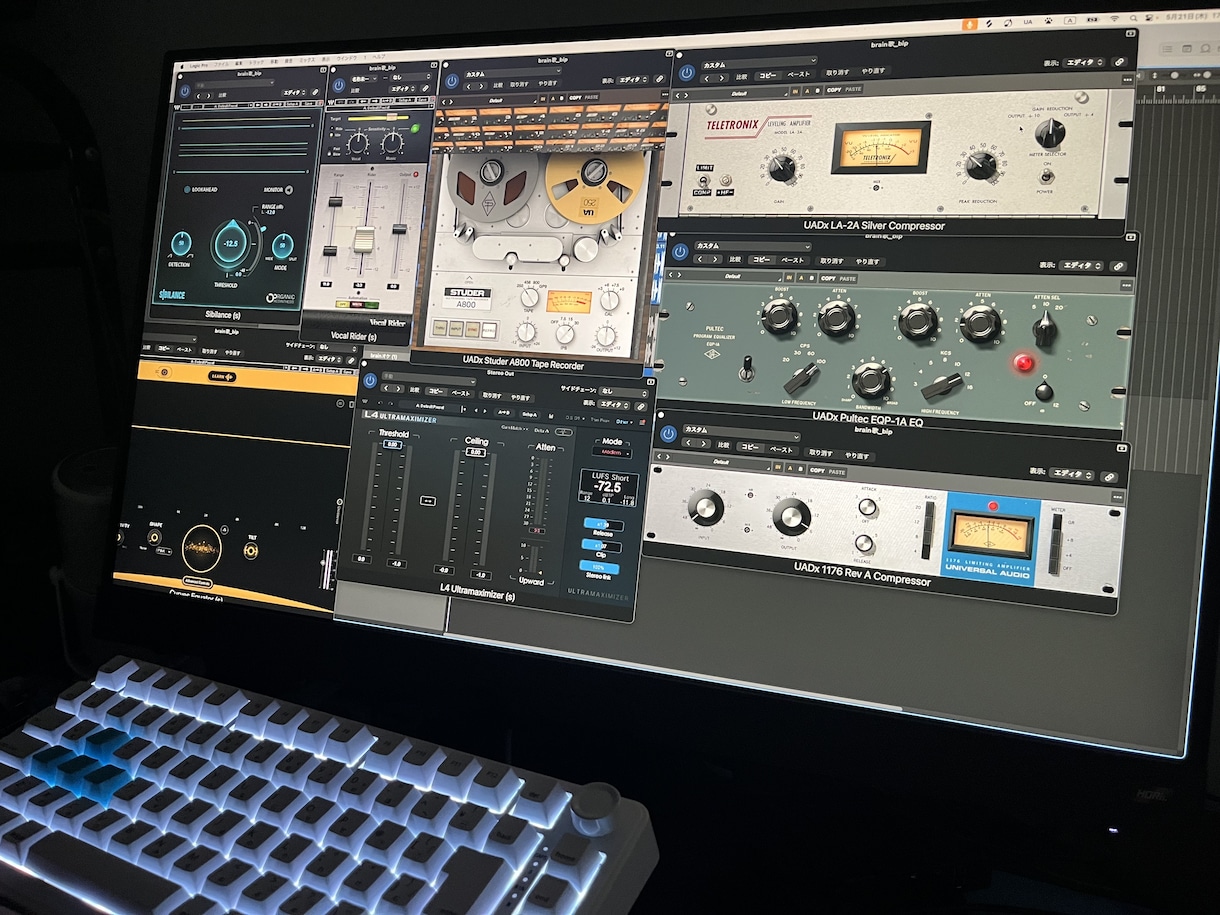Click the threshold-ceiling link button in L4 Ultramaximizer
1220x915 pixels.
click(428, 499)
